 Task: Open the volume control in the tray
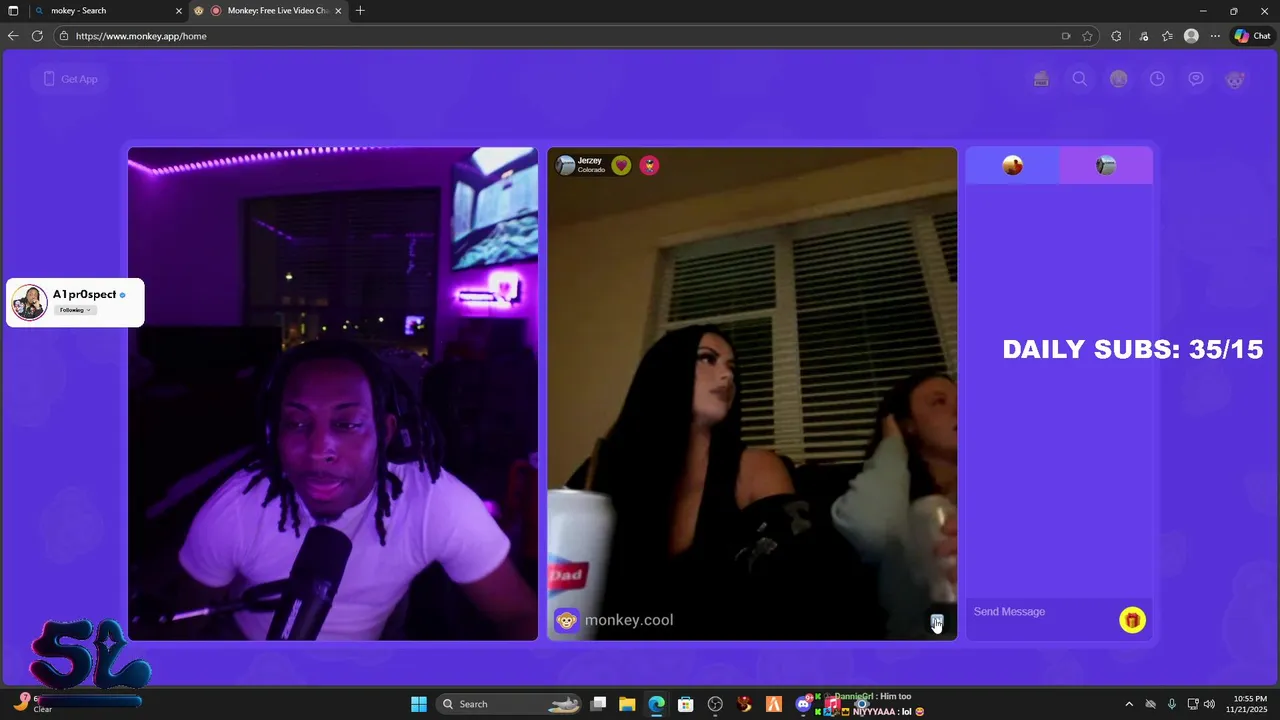[1210, 704]
